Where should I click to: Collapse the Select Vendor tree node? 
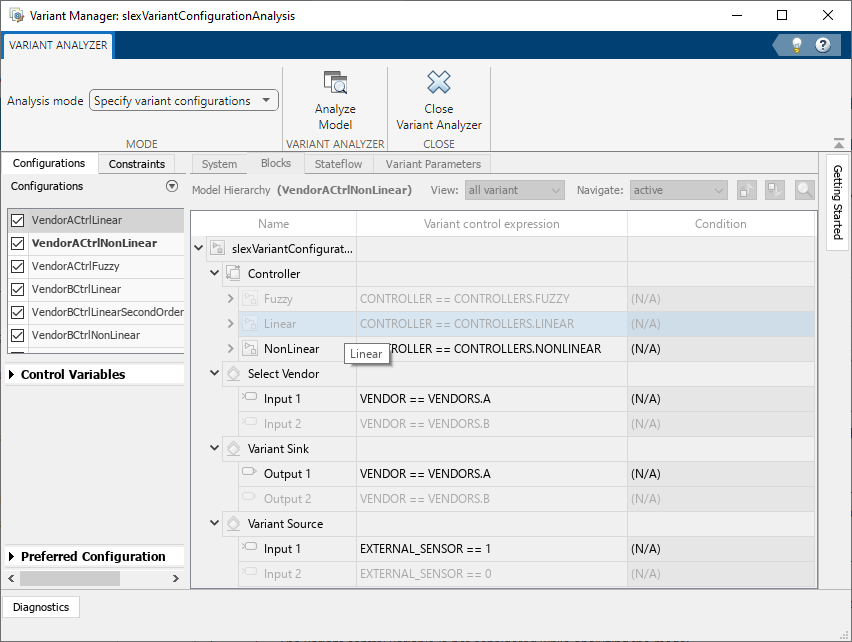(x=213, y=373)
